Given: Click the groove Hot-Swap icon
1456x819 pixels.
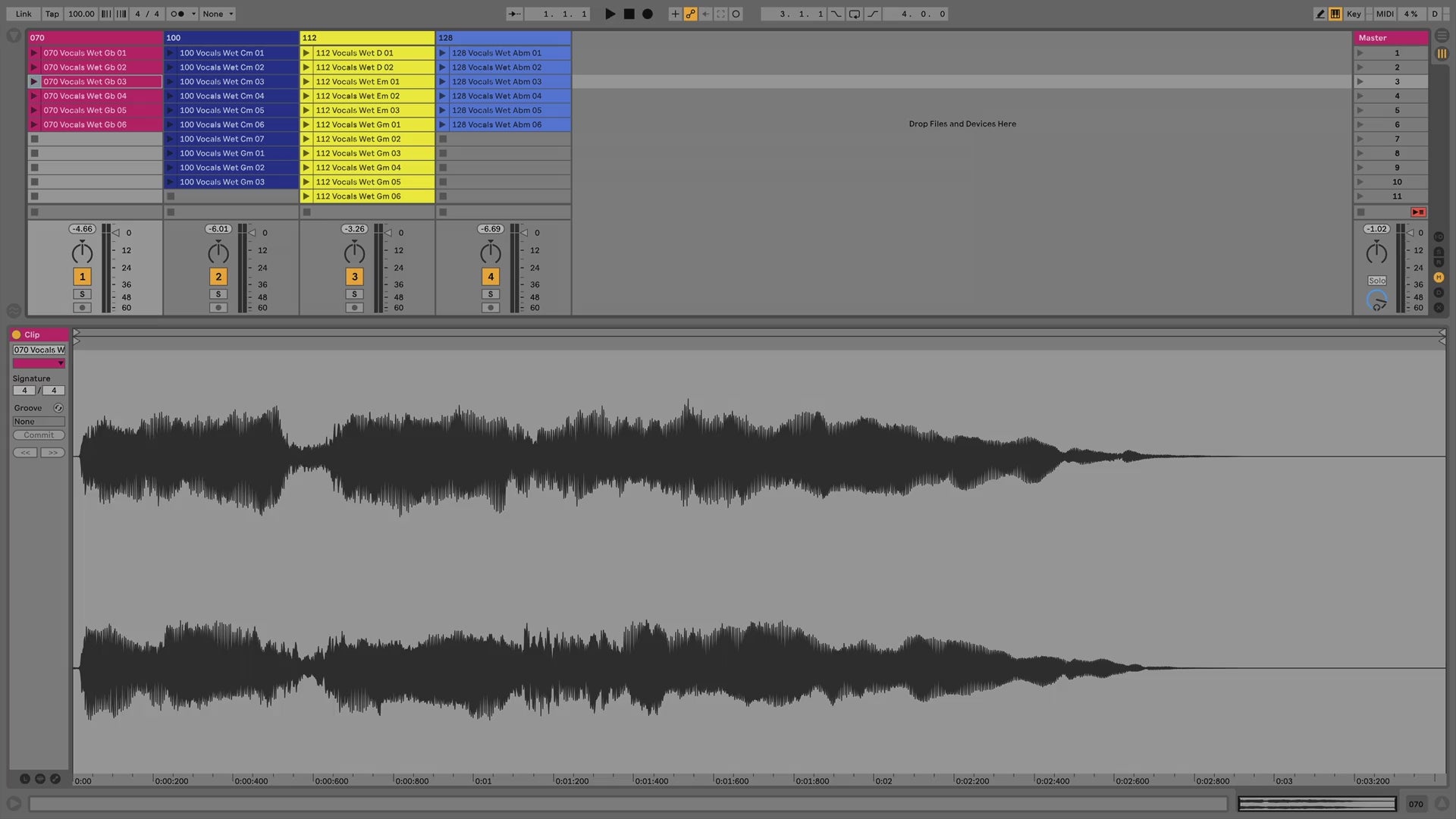Looking at the screenshot, I should (58, 408).
